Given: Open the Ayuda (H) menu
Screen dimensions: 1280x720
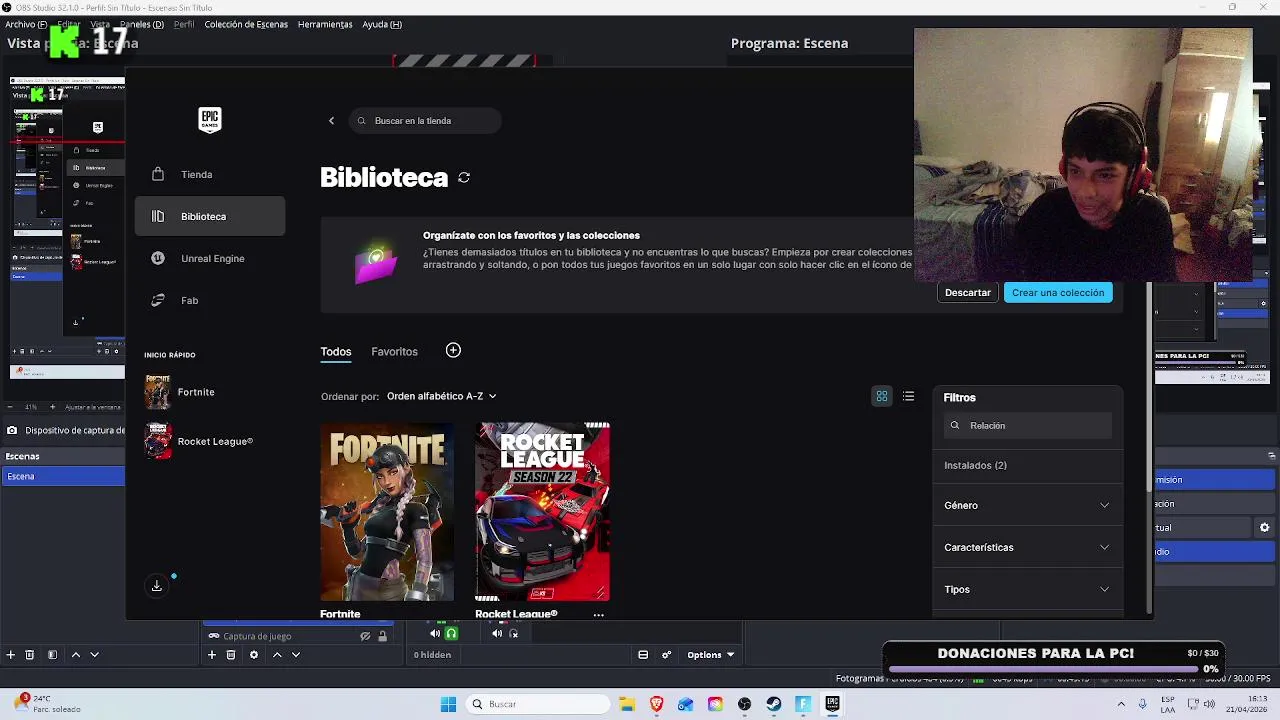Looking at the screenshot, I should [382, 24].
